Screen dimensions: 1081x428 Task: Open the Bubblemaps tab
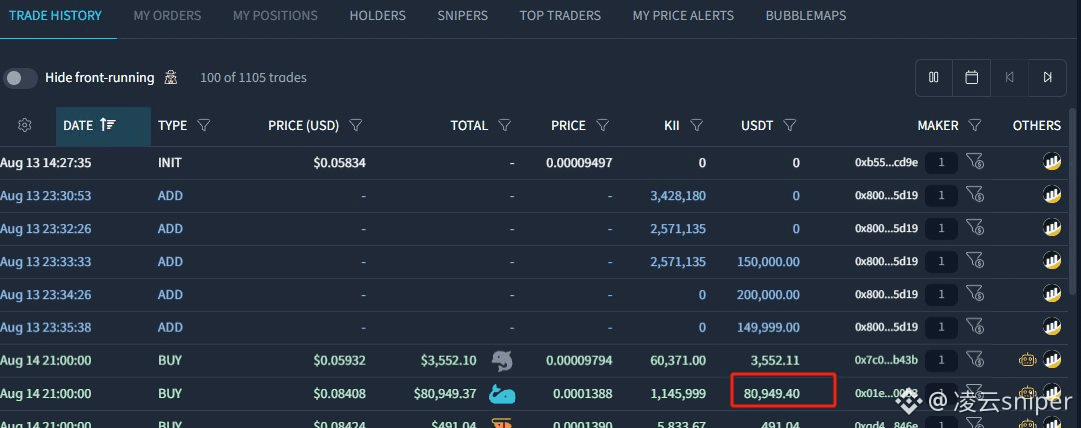[x=806, y=15]
